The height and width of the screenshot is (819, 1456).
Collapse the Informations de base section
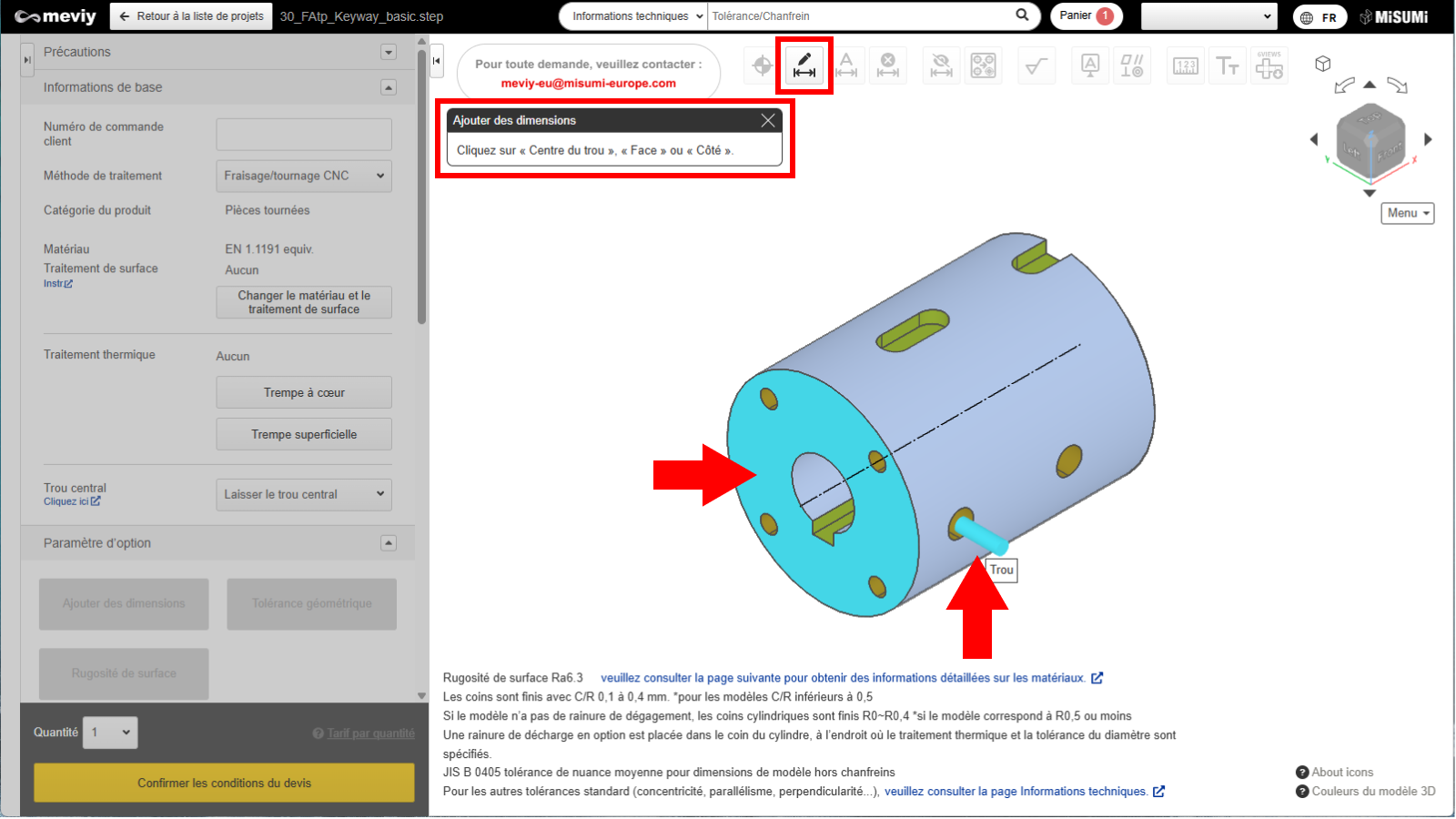click(389, 87)
